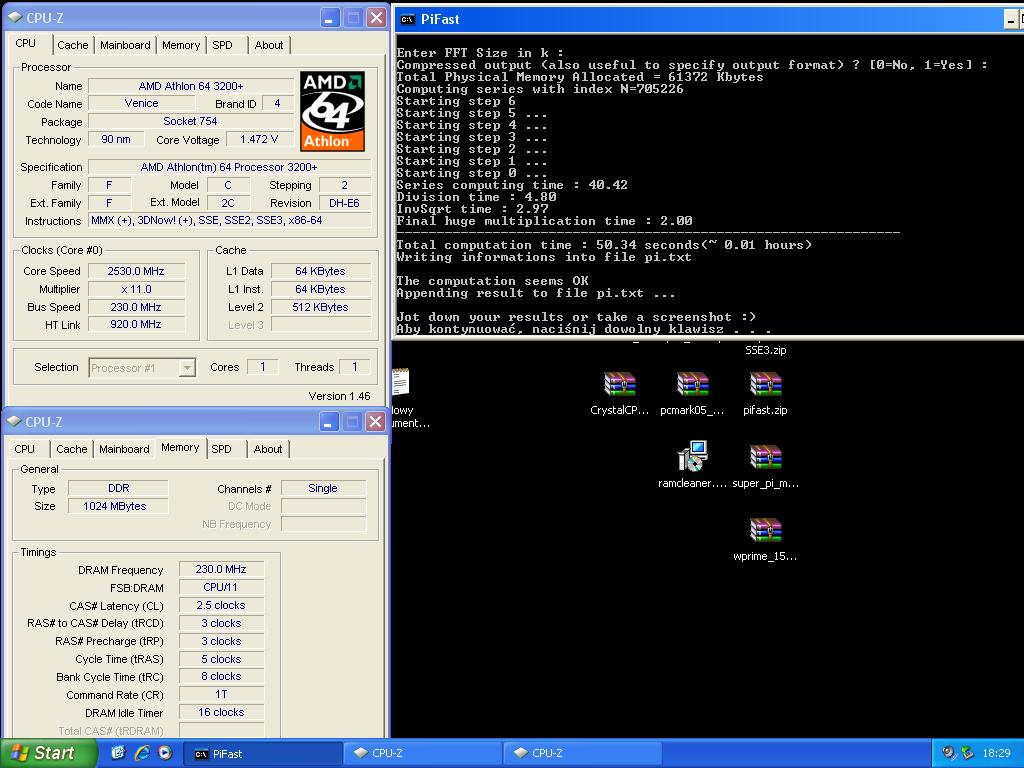This screenshot has height=768, width=1024.
Task: Click the DRAM Idle Timer 16 clocks value
Action: [x=221, y=712]
